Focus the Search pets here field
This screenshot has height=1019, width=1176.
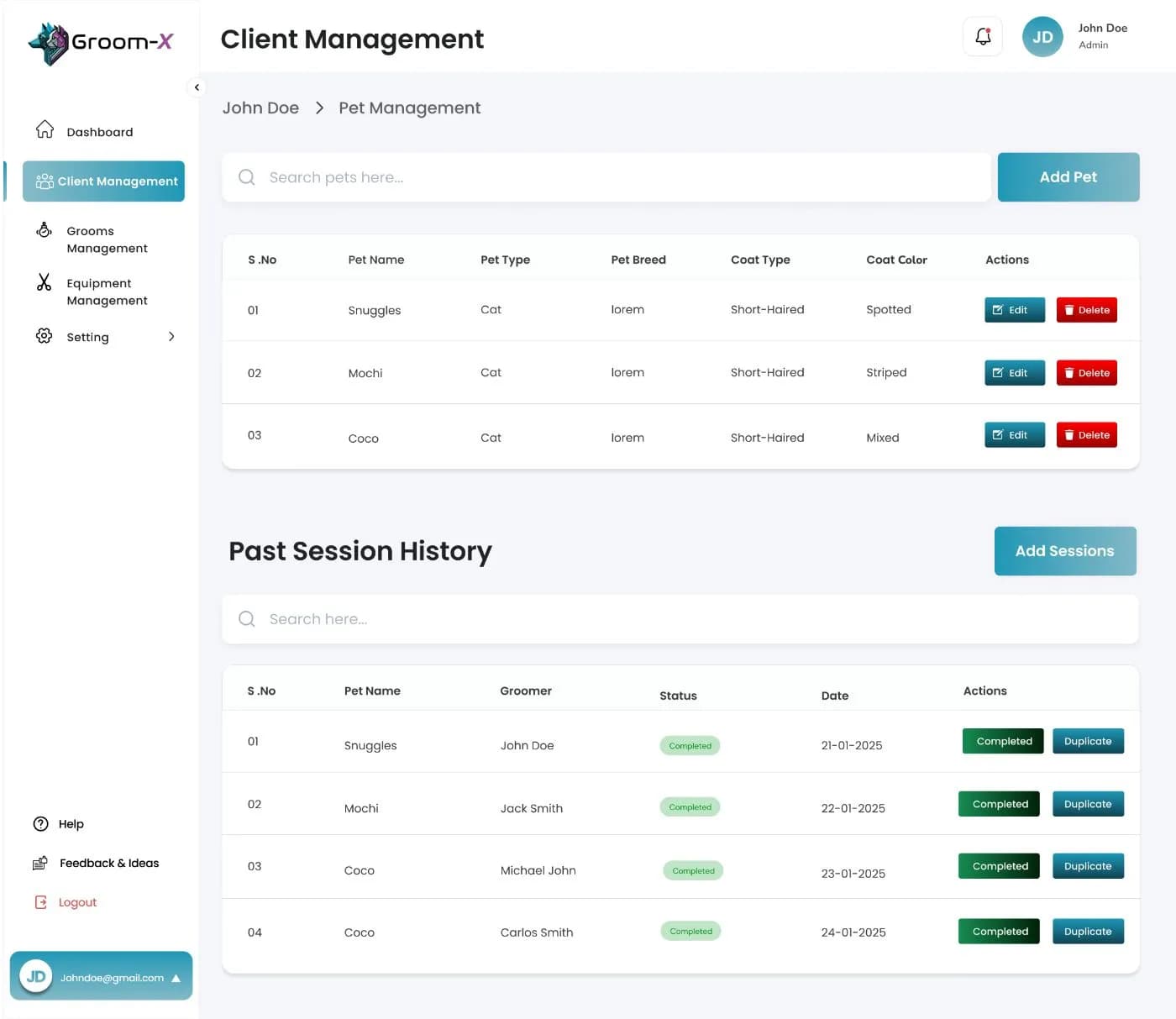click(606, 177)
